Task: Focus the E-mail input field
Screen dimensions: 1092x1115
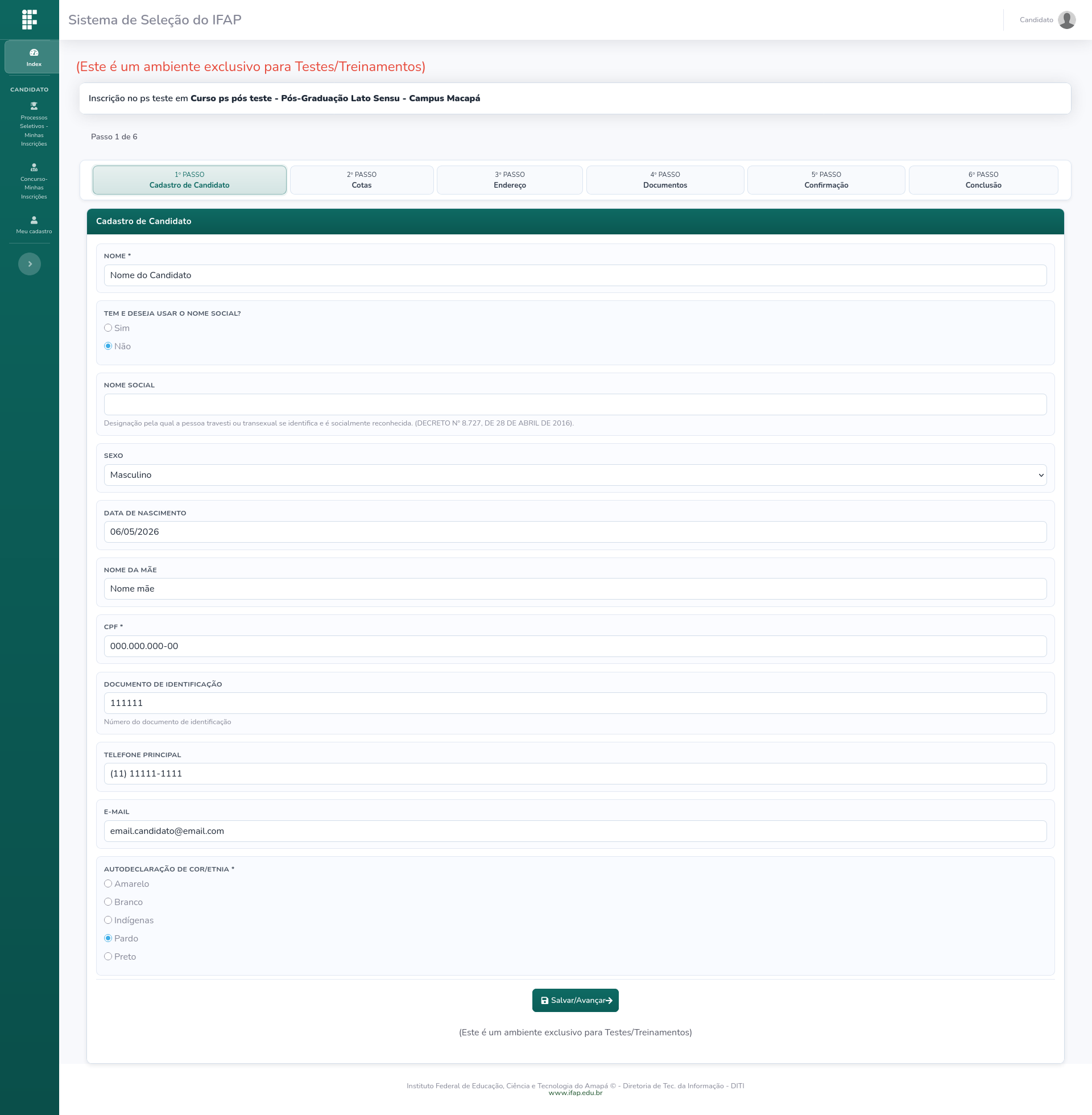Action: (x=575, y=831)
